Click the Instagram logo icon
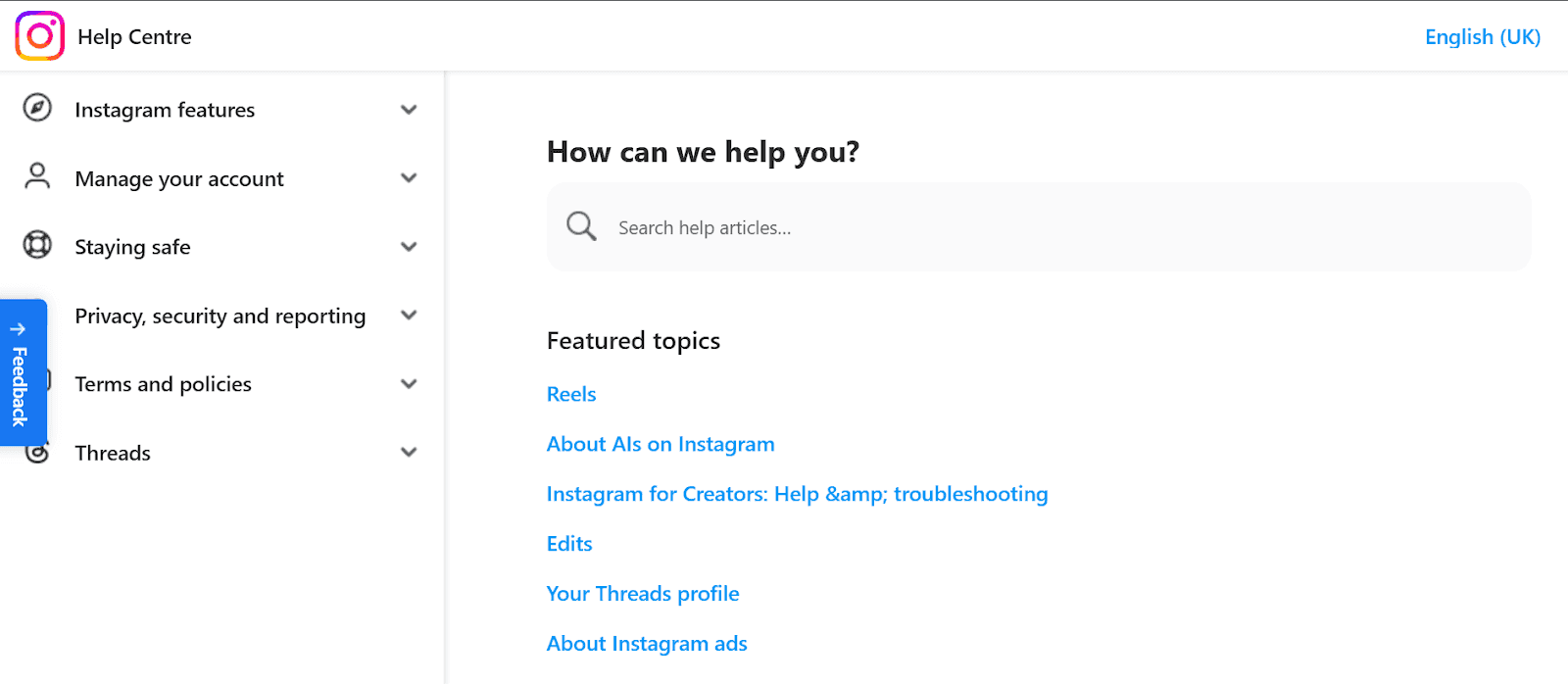The width and height of the screenshot is (1568, 684). (40, 36)
